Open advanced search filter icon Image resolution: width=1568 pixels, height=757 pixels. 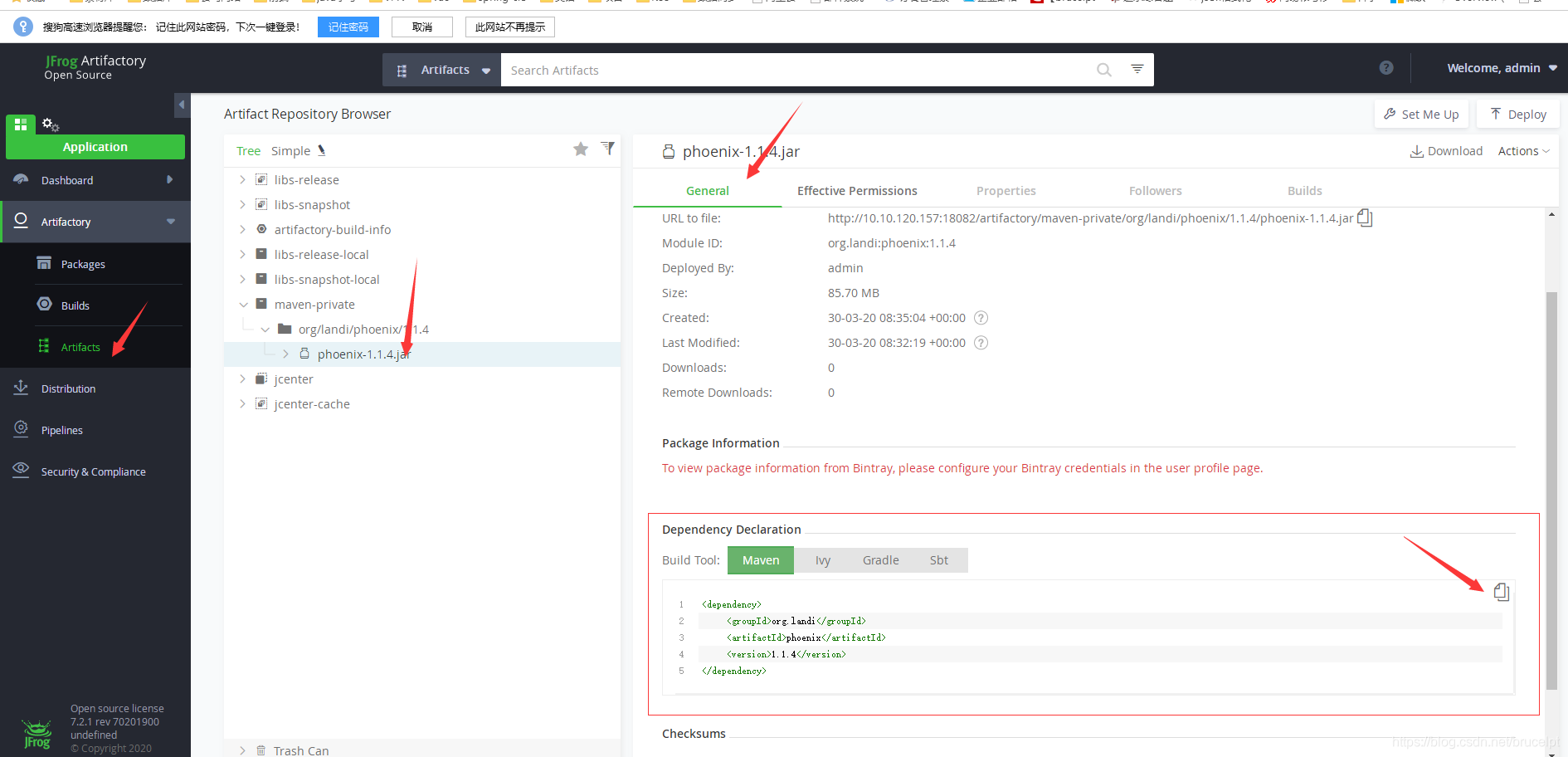1137,69
